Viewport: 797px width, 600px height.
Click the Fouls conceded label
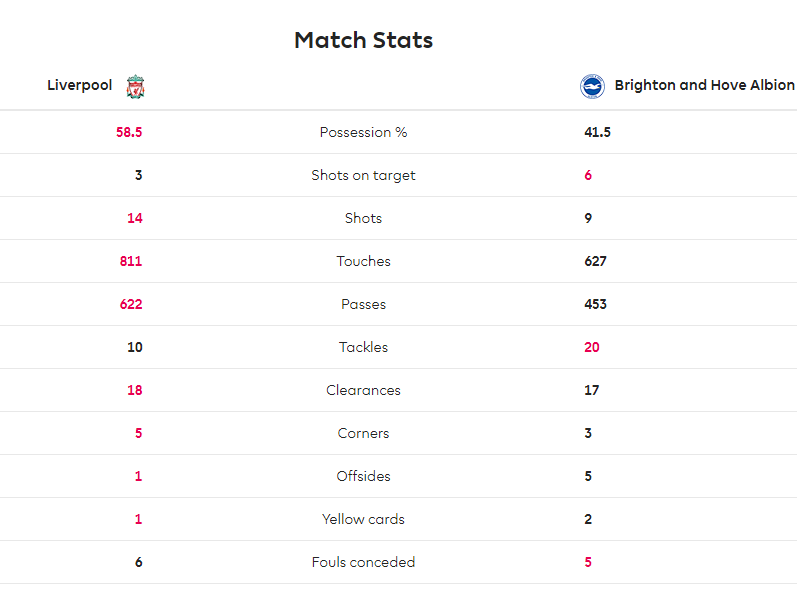[363, 562]
